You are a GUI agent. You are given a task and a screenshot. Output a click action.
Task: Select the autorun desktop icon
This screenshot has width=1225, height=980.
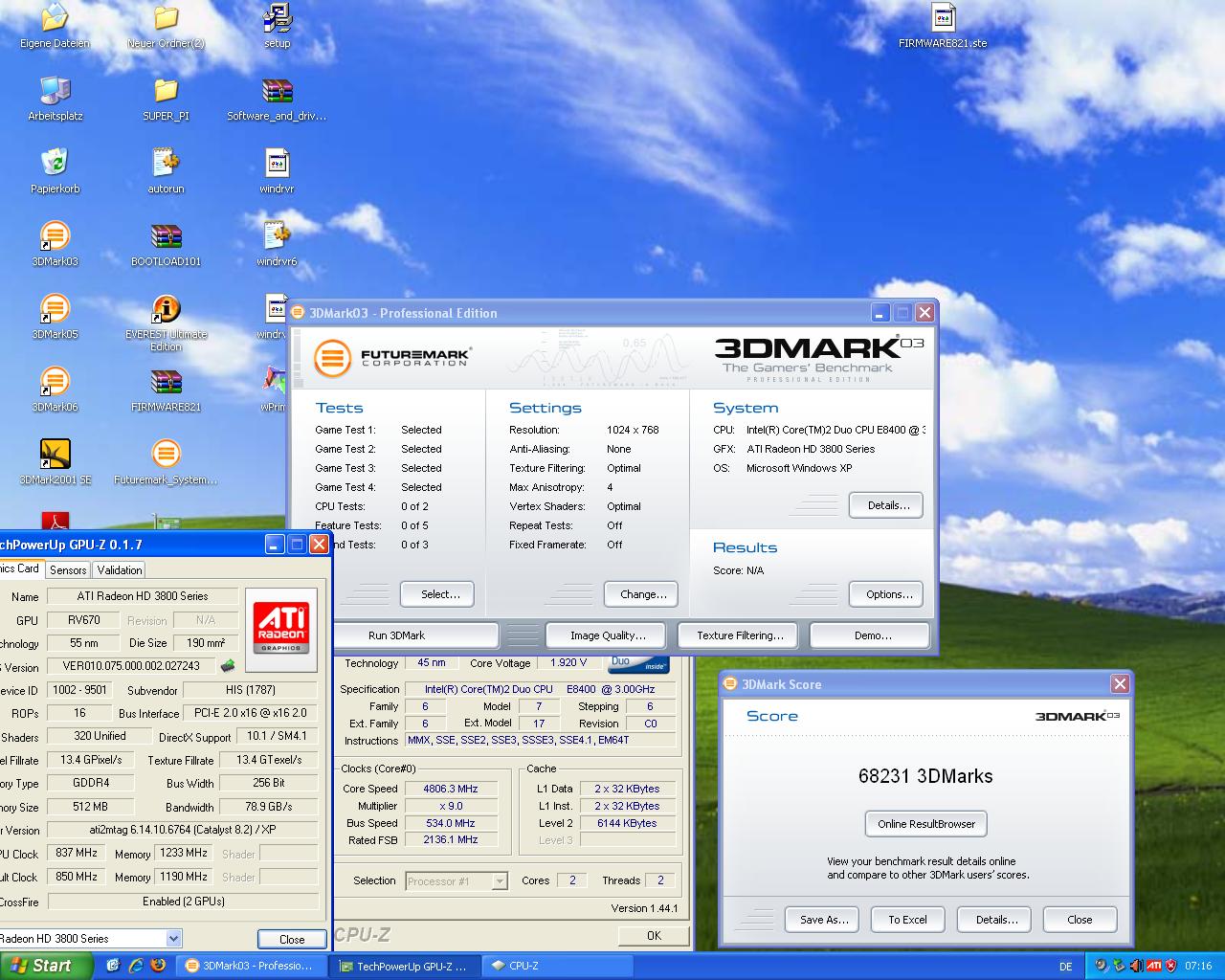tap(166, 164)
